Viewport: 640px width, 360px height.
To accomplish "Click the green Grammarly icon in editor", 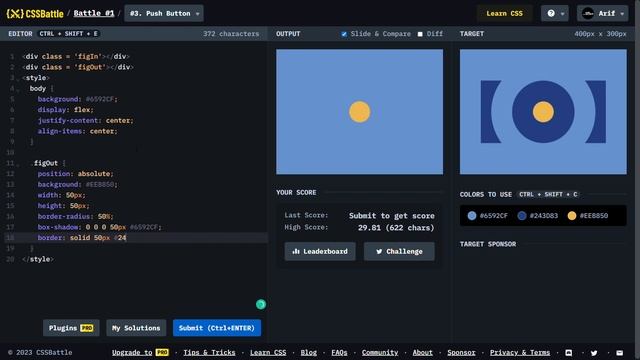I will pyautogui.click(x=261, y=304).
